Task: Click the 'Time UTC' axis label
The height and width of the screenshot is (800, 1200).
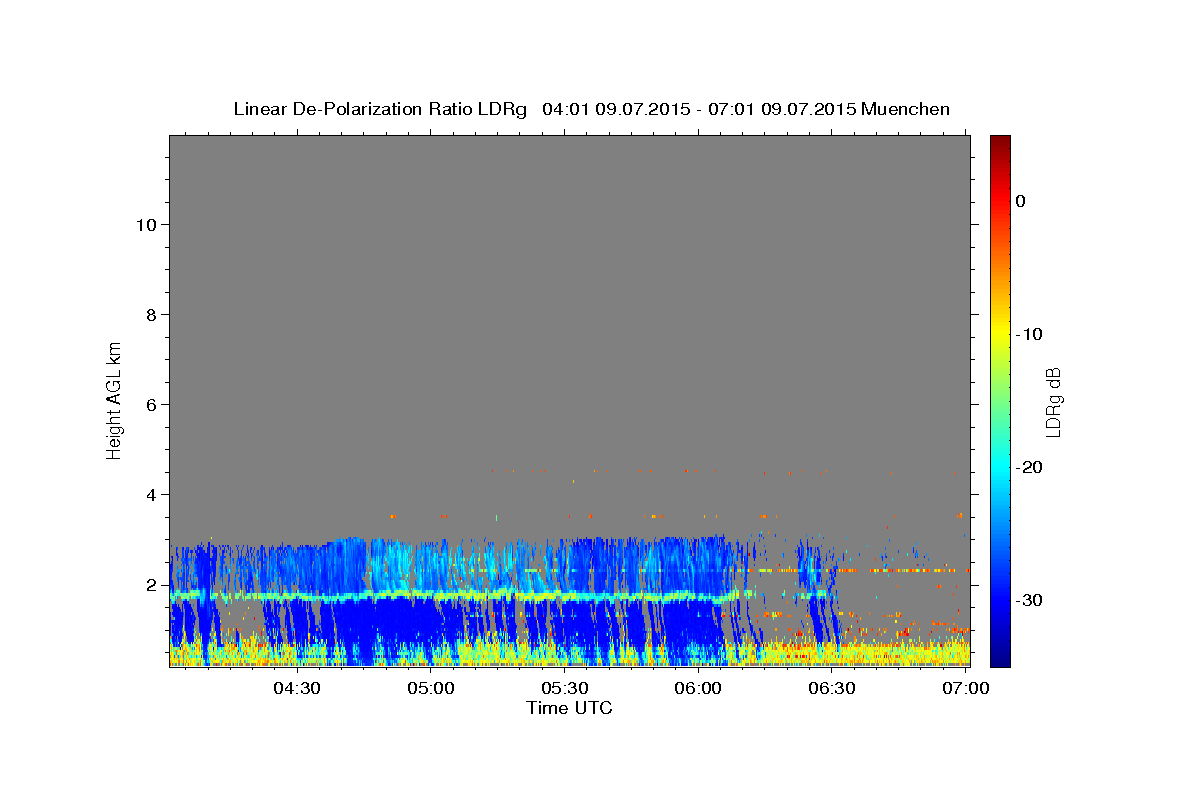Action: (569, 708)
